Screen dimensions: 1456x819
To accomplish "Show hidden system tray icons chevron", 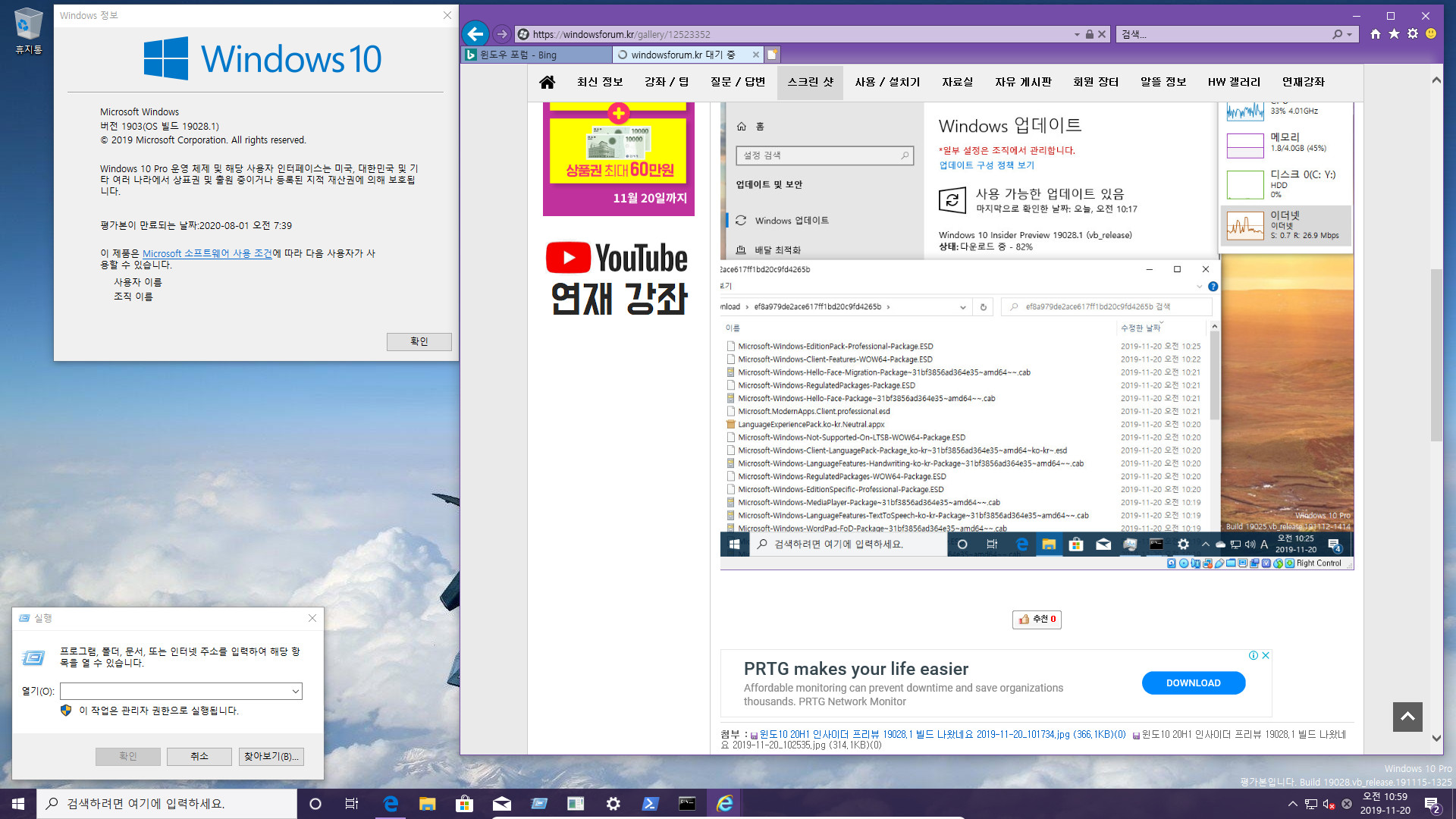I will [x=1292, y=805].
